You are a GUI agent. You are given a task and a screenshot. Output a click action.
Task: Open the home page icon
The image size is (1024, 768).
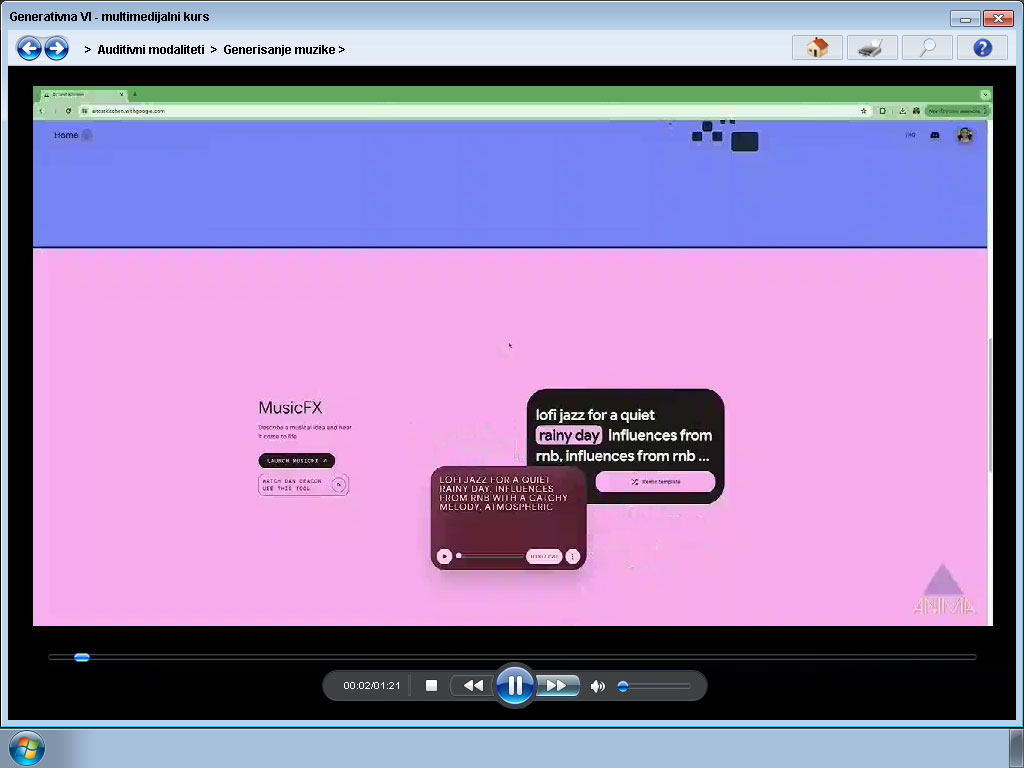pyautogui.click(x=817, y=48)
